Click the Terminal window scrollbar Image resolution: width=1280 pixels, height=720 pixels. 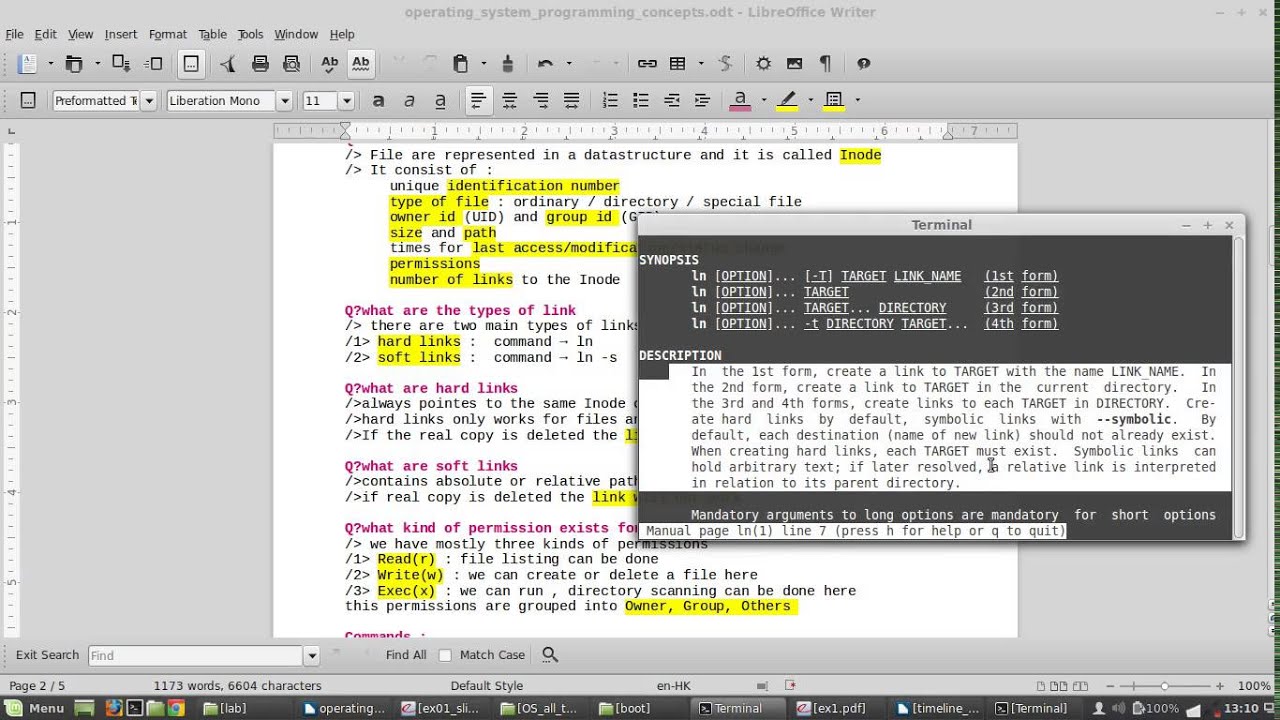coord(1237,386)
